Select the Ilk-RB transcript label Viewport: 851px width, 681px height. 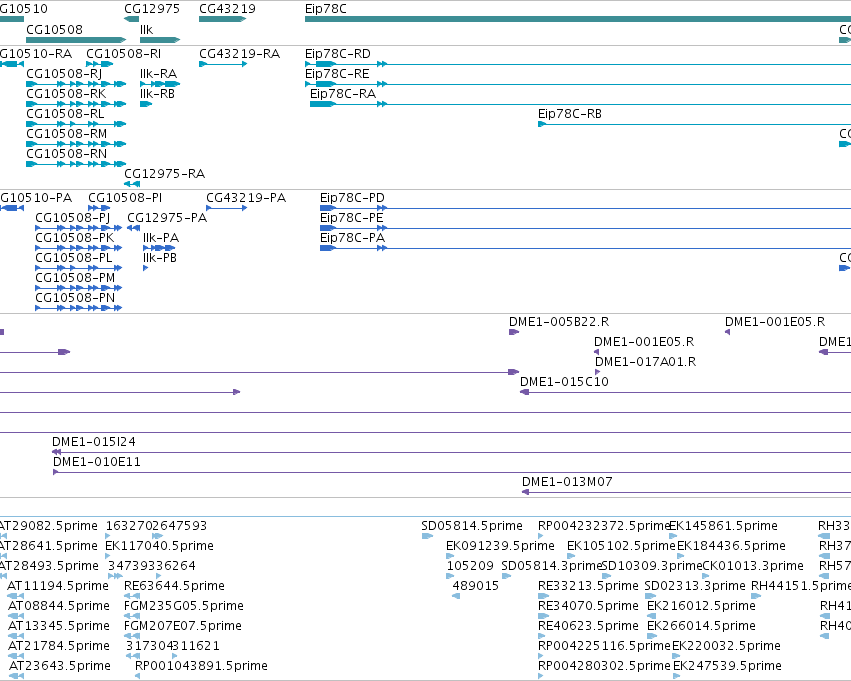tap(157, 94)
